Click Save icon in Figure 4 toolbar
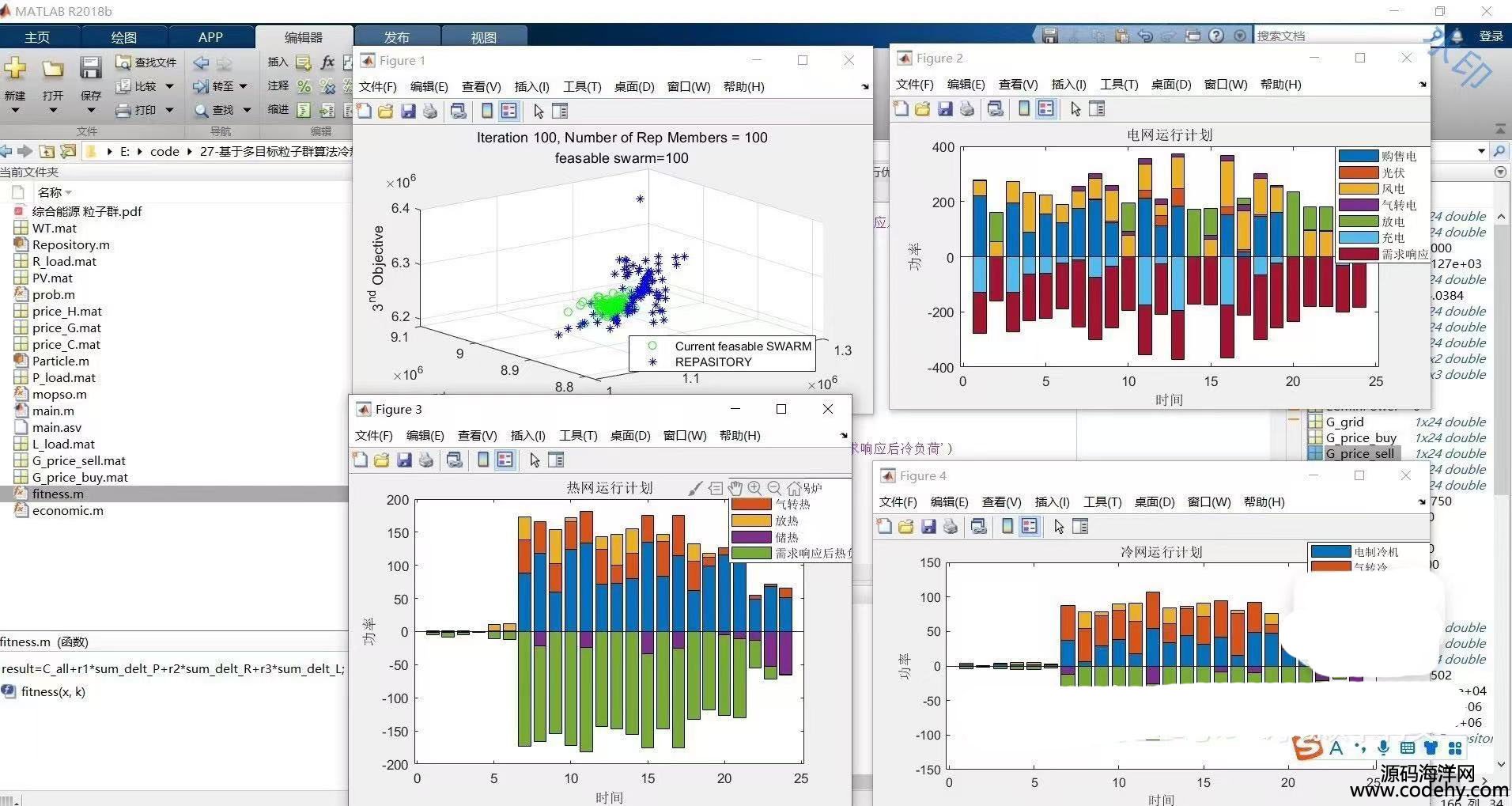Viewport: 1512px width, 806px height. 929,527
